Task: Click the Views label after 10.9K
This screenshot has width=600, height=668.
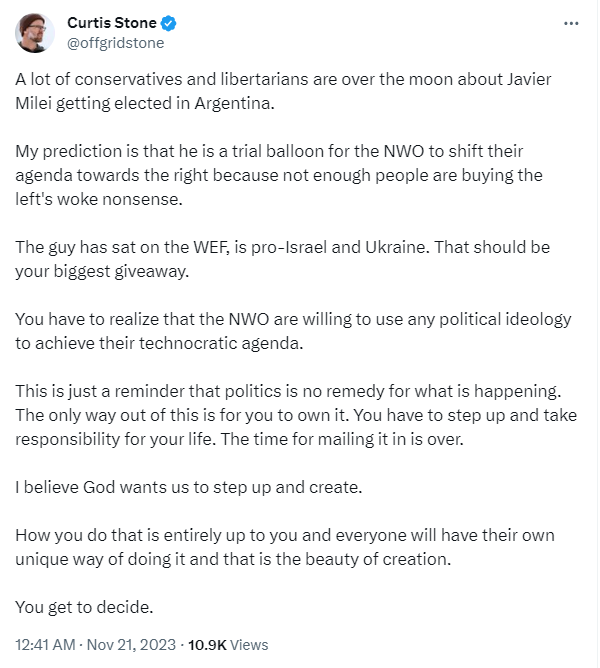Action: pyautogui.click(x=250, y=645)
